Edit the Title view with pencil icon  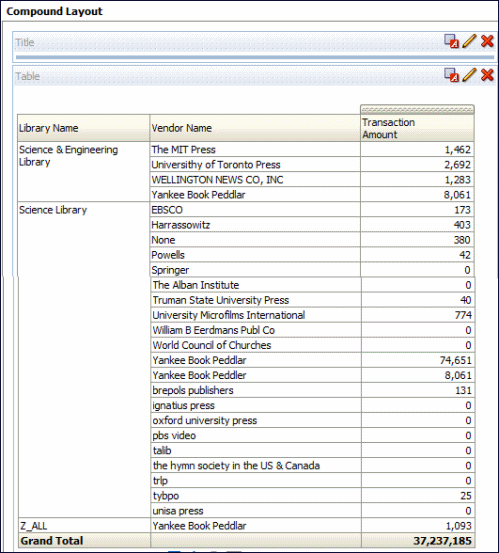click(469, 41)
